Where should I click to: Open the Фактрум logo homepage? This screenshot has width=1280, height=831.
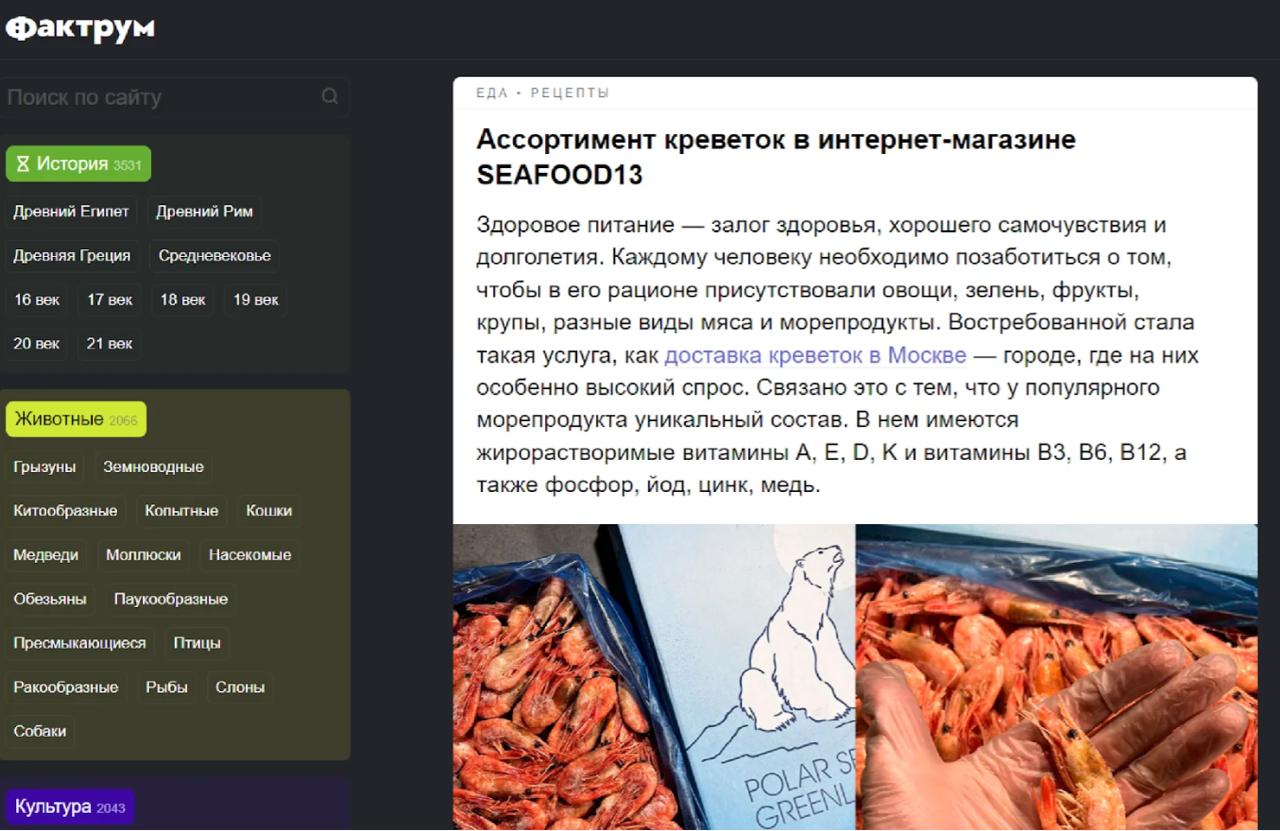coord(80,28)
